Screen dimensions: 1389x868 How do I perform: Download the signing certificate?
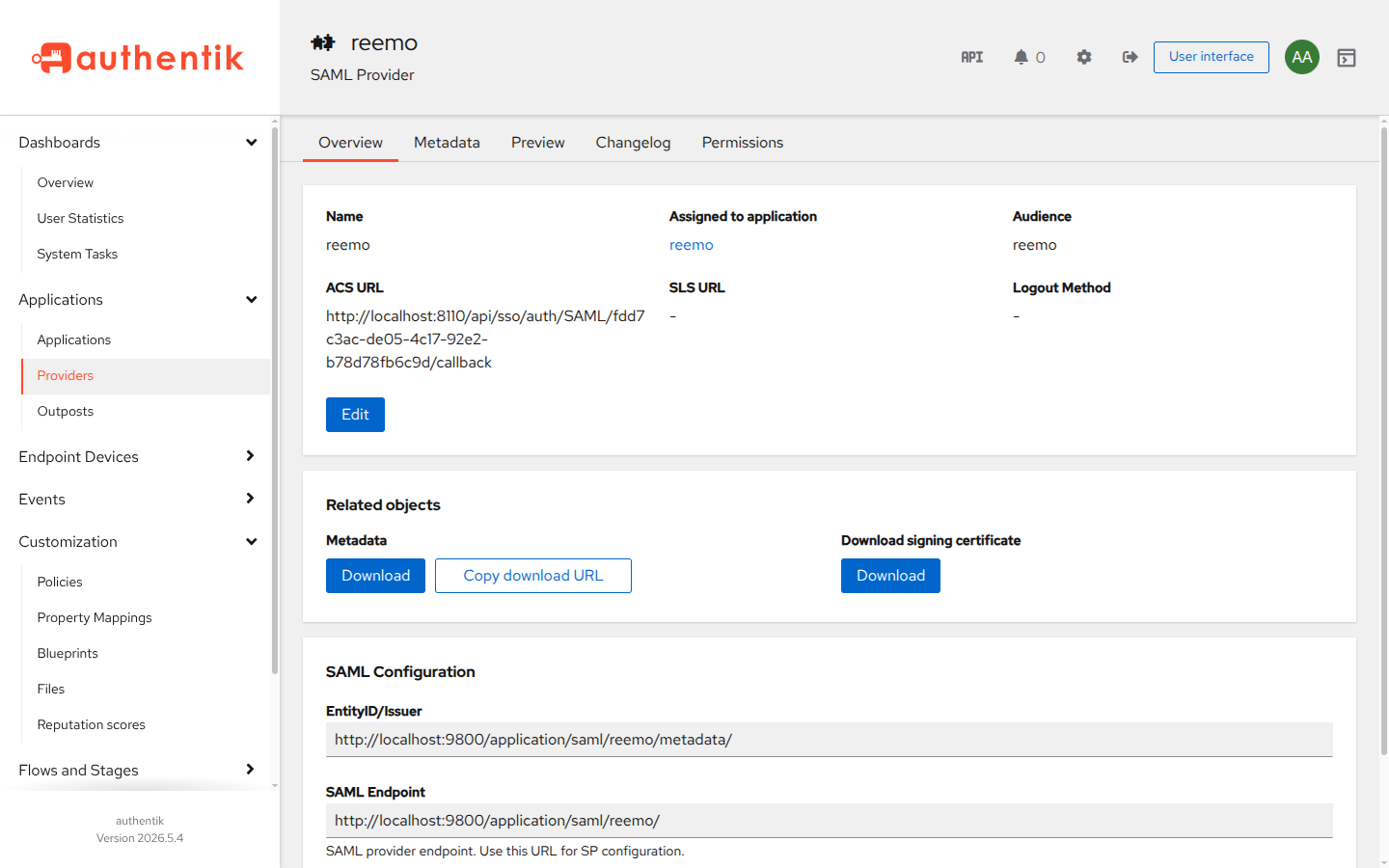click(x=890, y=576)
